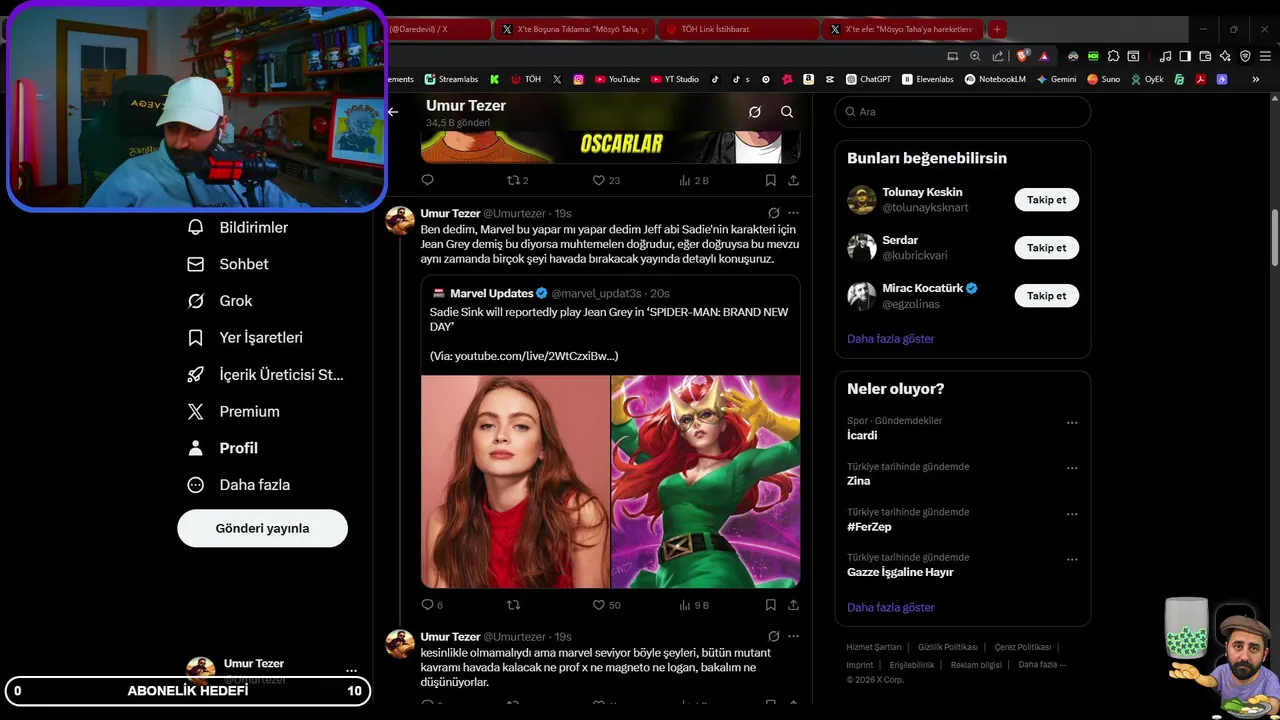Screen dimensions: 1280x720
Task: Follow Serdar with Takip et
Action: (x=1046, y=248)
